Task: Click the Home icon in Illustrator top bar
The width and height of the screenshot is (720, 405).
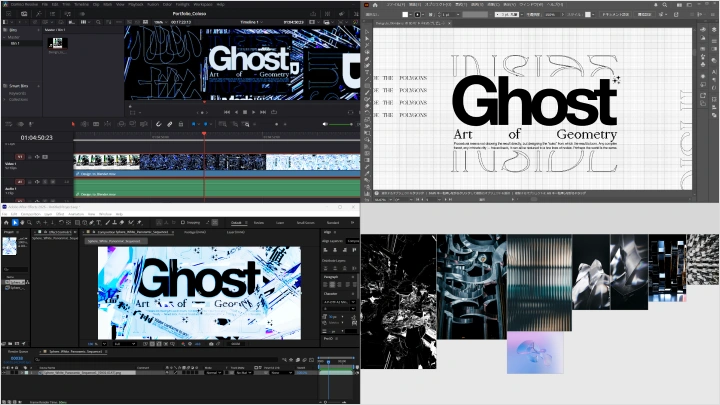Action: 375,5
